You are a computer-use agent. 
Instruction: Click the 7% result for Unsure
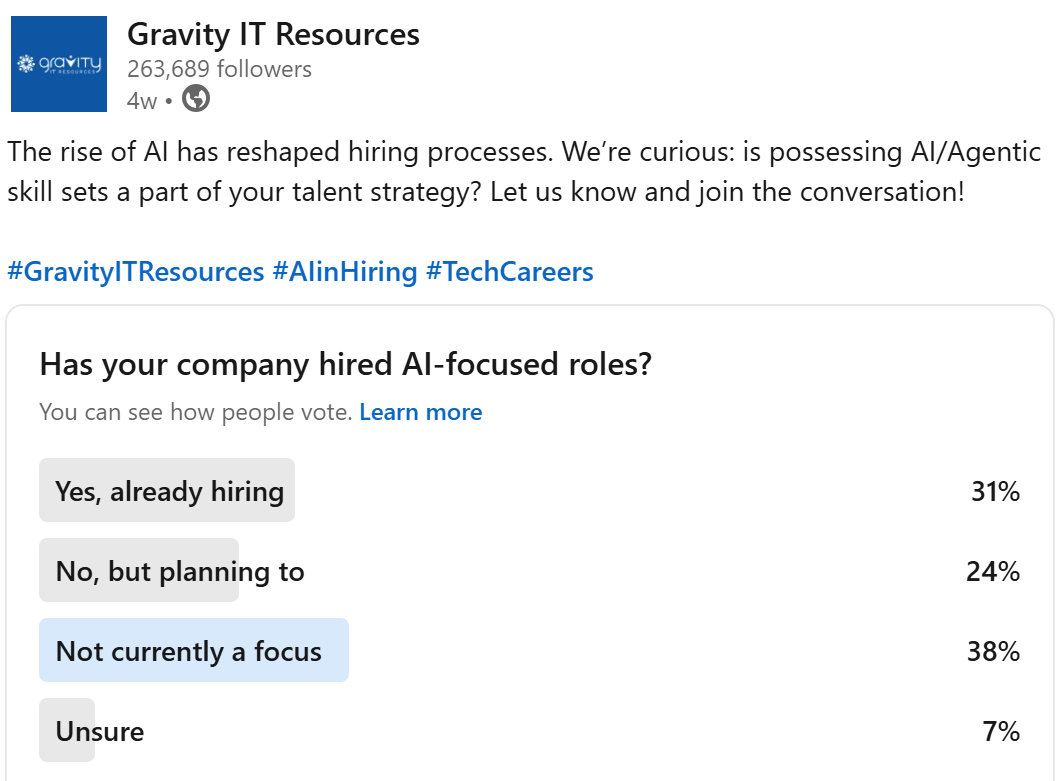[x=1000, y=731]
